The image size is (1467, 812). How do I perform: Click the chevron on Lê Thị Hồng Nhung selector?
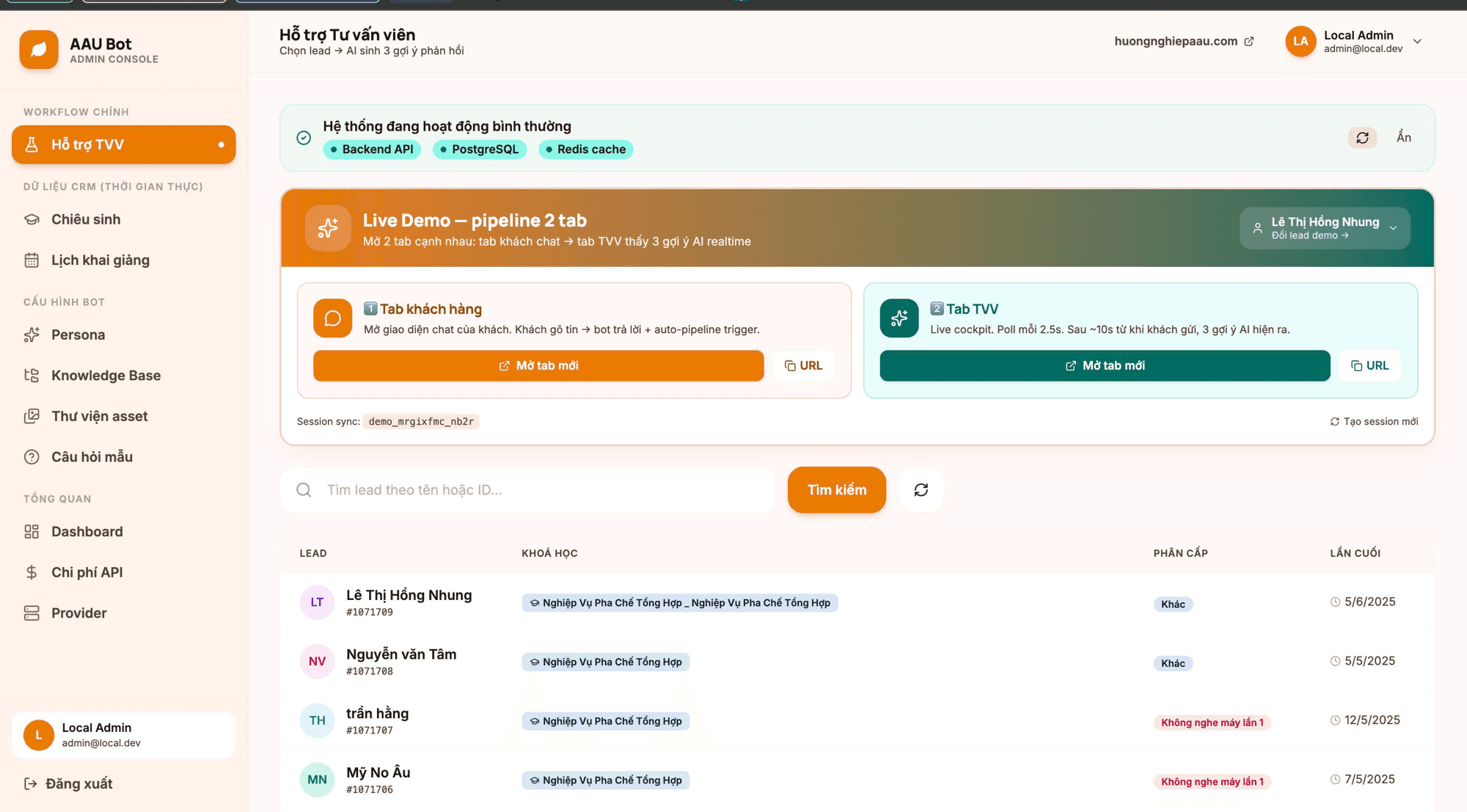[1393, 228]
